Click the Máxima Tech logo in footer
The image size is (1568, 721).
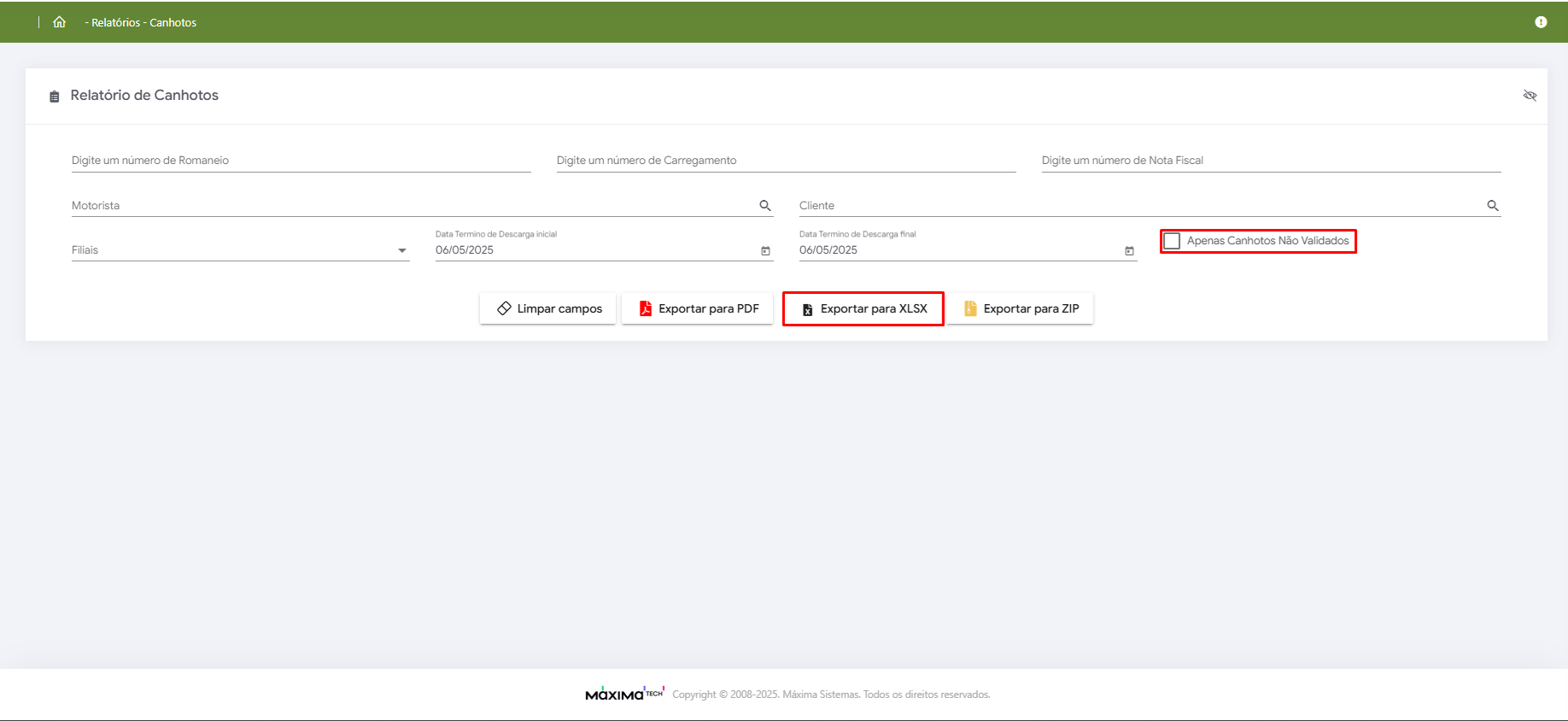pos(624,694)
